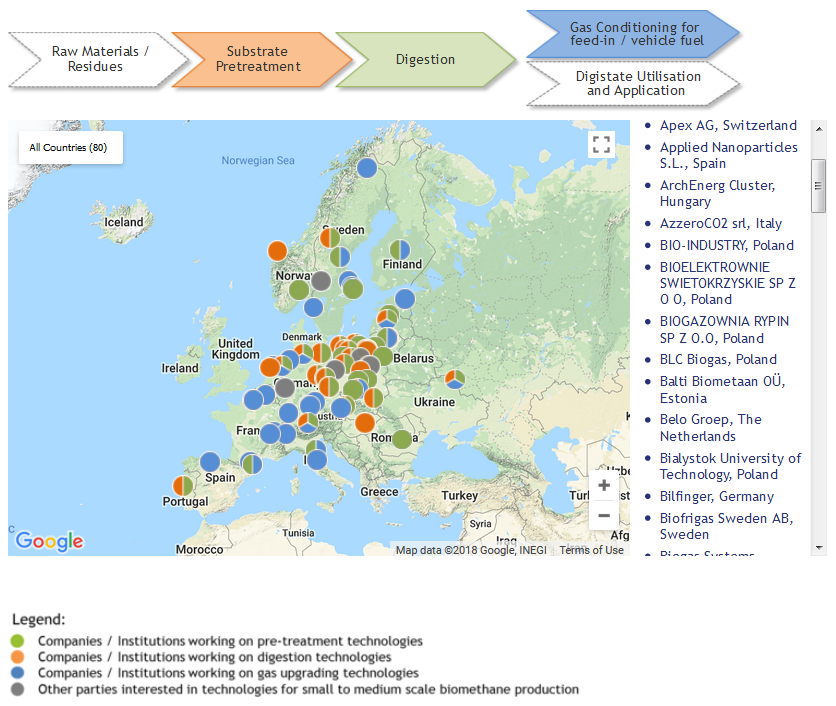Click the blue marker northeast of Belarus

tap(405, 299)
